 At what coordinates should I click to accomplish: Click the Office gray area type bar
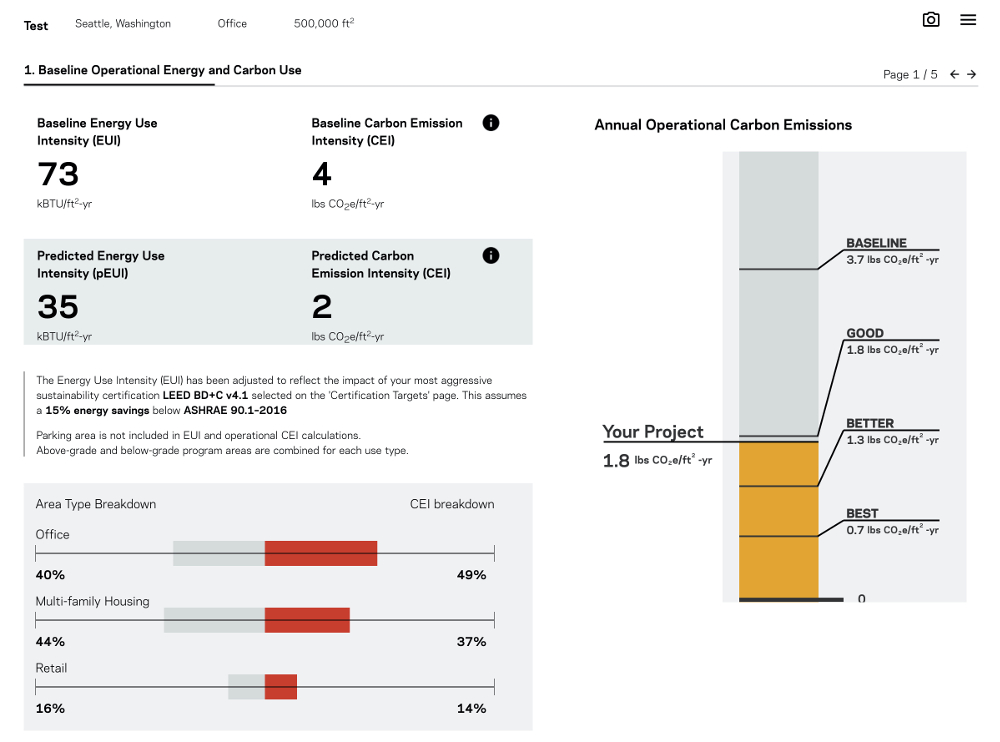coord(219,553)
